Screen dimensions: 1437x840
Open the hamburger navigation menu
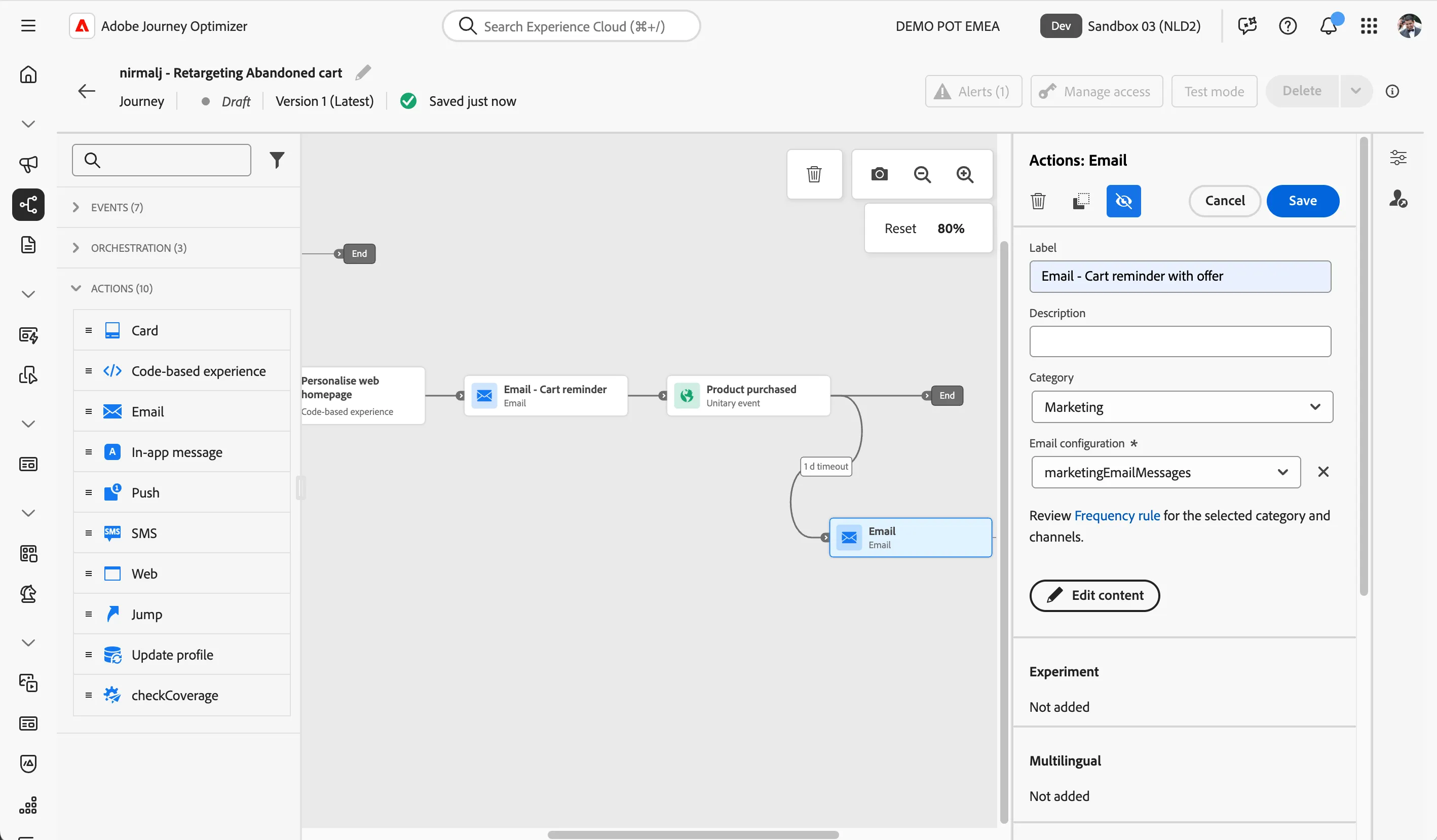pyautogui.click(x=28, y=26)
